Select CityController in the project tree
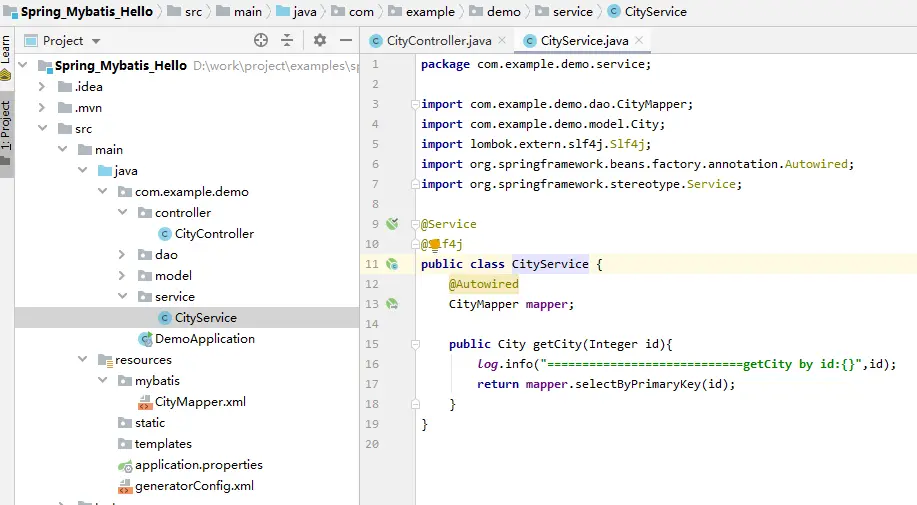The image size is (917, 505). 206,234
